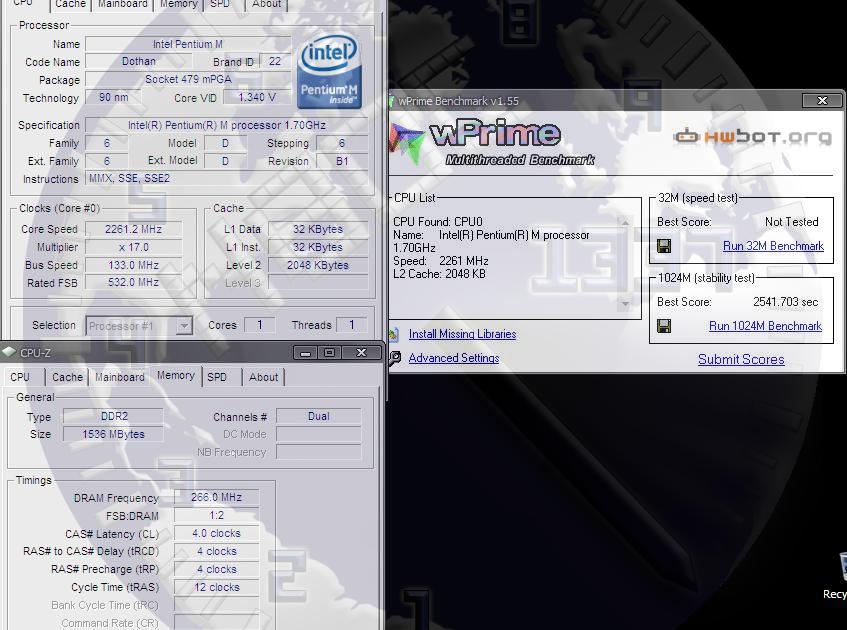Run the 32M Benchmark
The height and width of the screenshot is (630, 847).
click(x=773, y=246)
